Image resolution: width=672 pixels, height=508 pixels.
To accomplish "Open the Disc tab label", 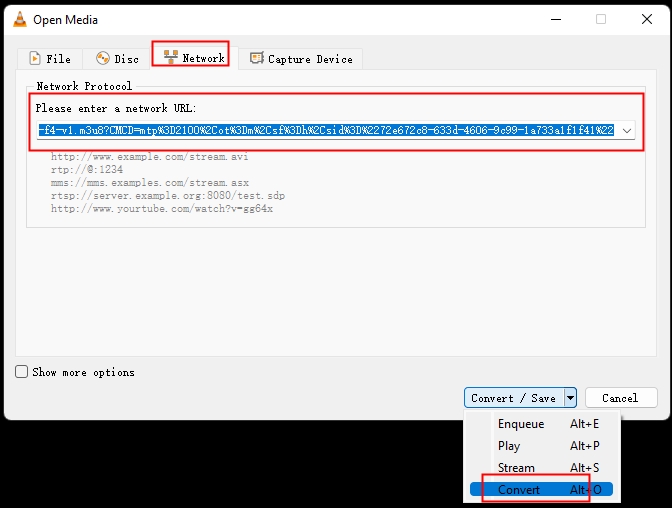I will 126,59.
